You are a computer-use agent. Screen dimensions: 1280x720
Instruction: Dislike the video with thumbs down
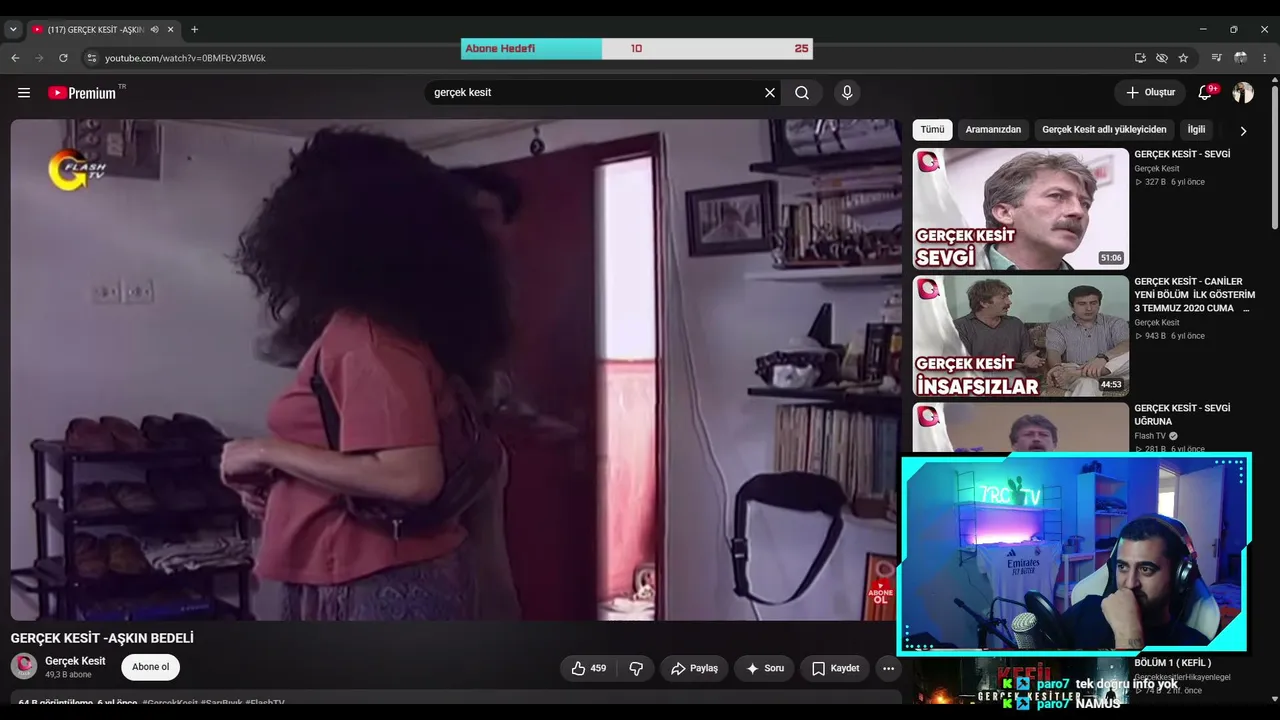click(635, 668)
